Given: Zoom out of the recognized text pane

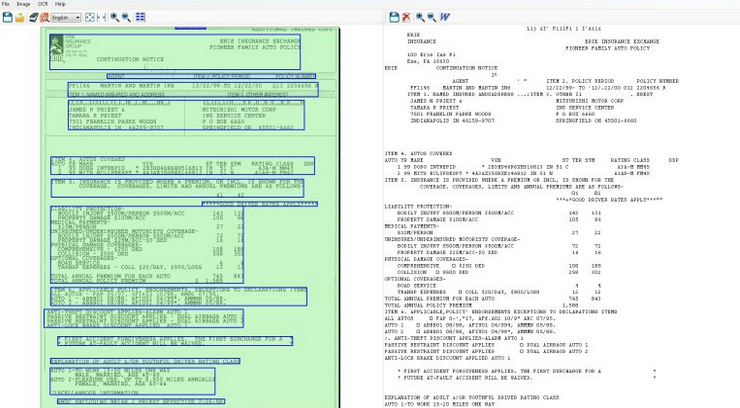Looking at the screenshot, I should pyautogui.click(x=432, y=17).
